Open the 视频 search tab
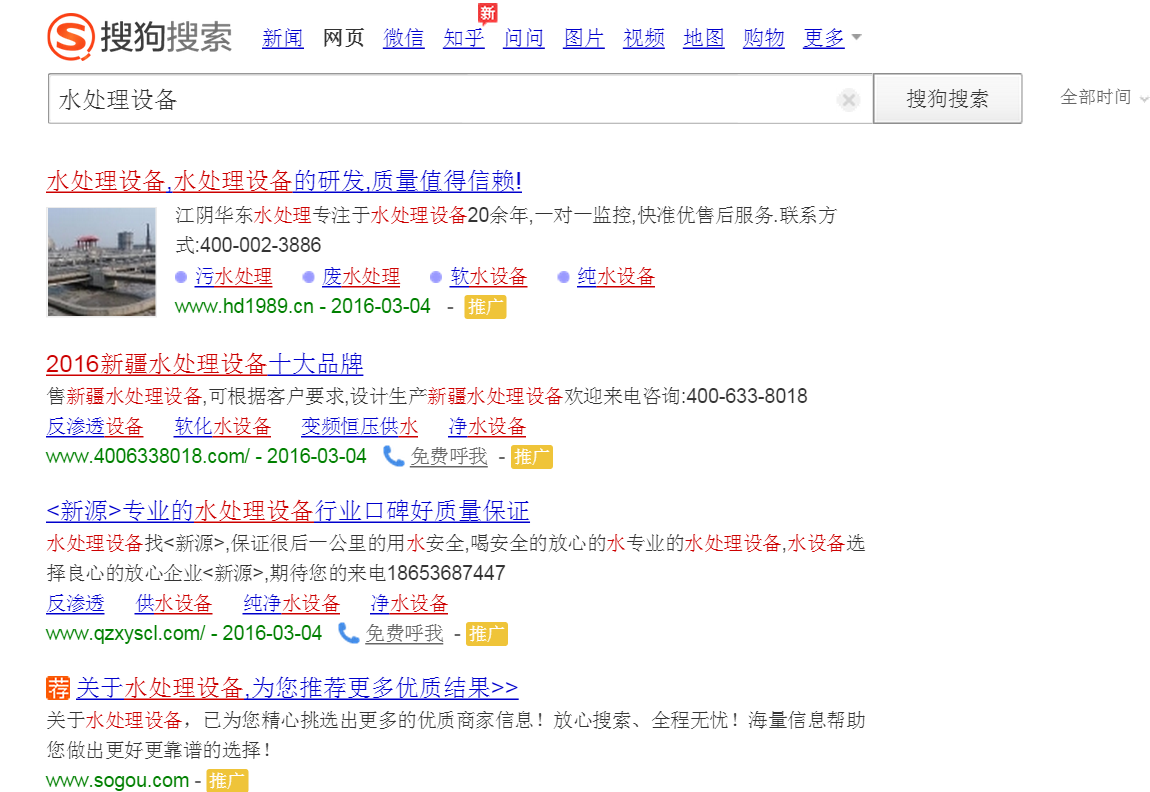The image size is (1150, 792). point(644,37)
